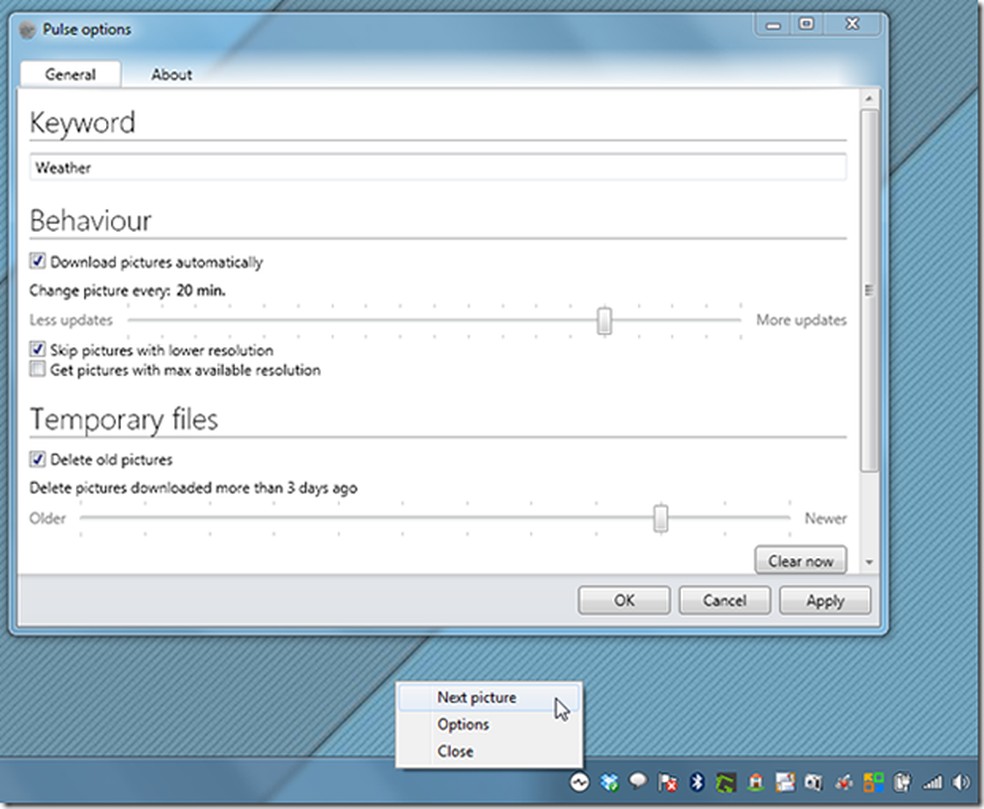The height and width of the screenshot is (809, 984).
Task: Uncheck Download pictures automatically
Action: [38, 261]
